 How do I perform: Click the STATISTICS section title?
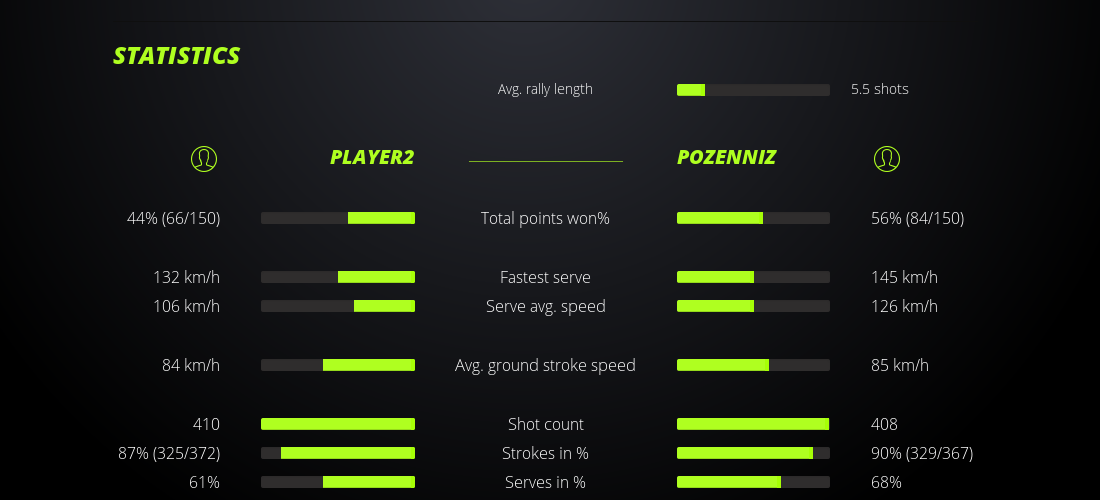[x=177, y=56]
